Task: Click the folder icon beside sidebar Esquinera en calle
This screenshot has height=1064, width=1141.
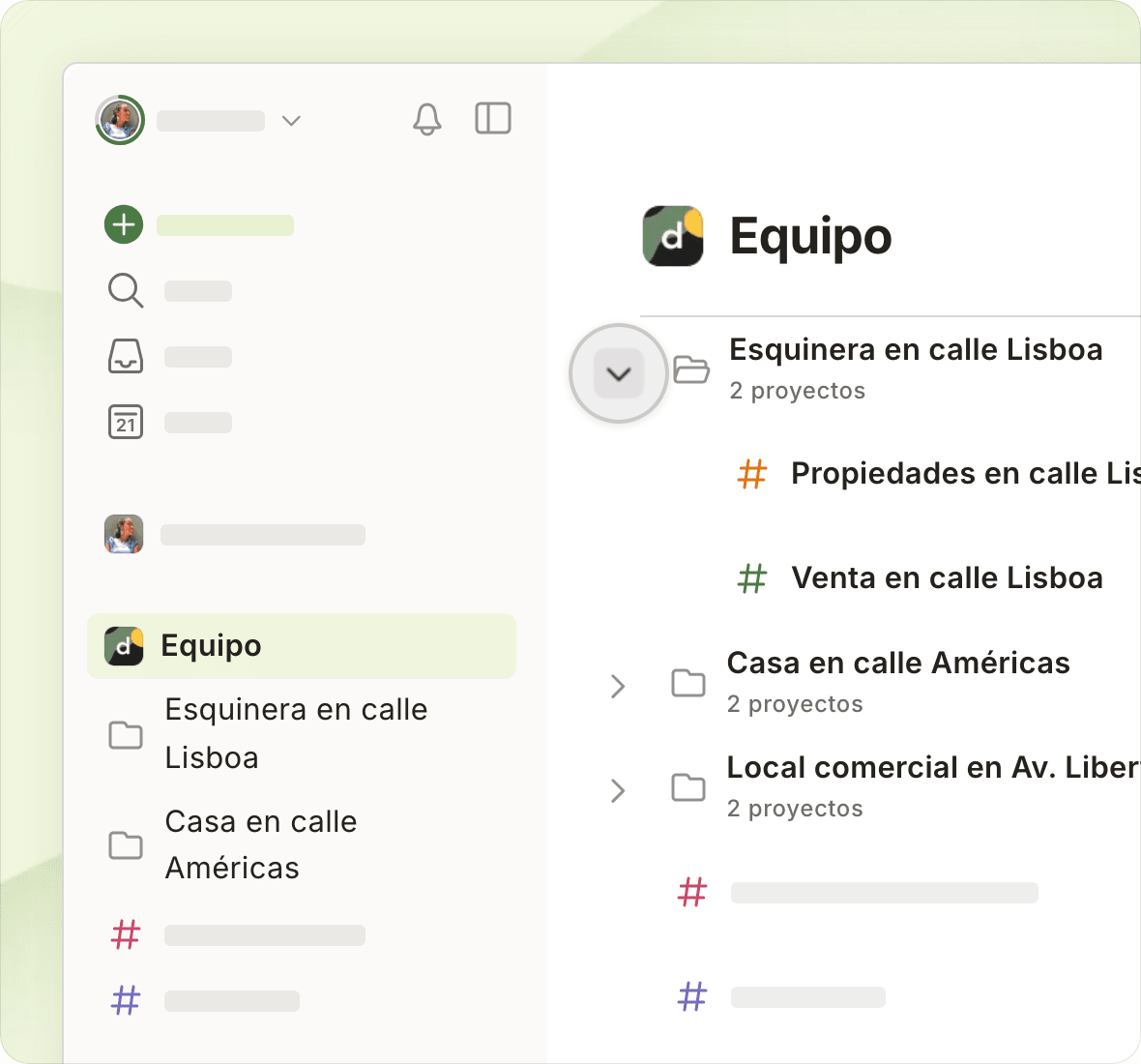Action: [125, 735]
